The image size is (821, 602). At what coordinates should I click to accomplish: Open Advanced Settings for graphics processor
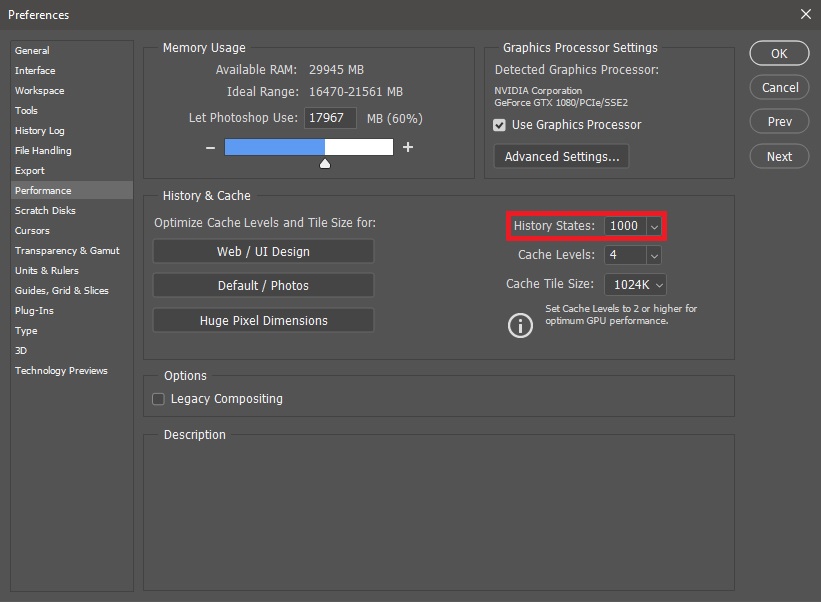point(561,157)
